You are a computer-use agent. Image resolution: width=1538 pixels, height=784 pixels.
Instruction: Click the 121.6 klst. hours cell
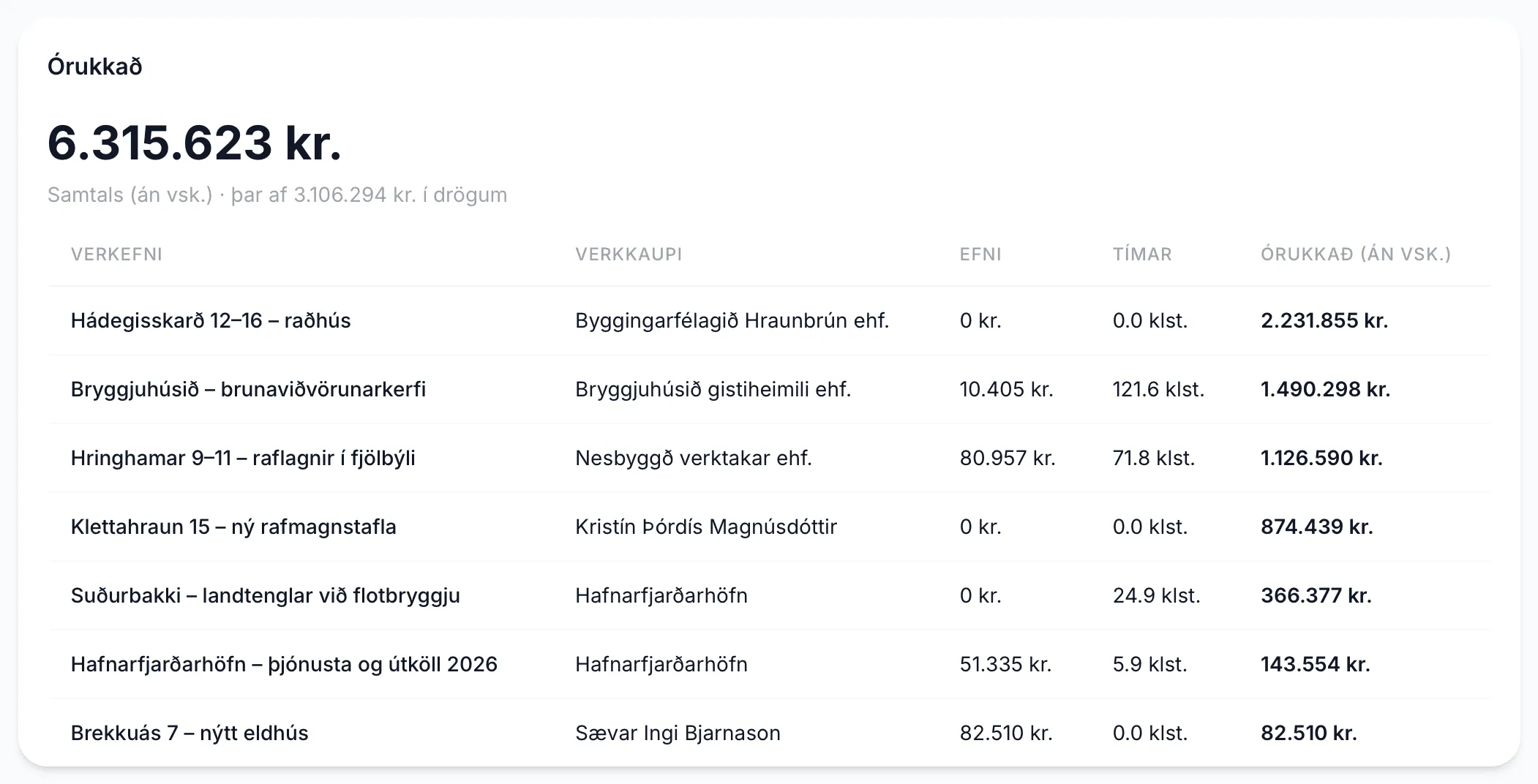tap(1158, 389)
